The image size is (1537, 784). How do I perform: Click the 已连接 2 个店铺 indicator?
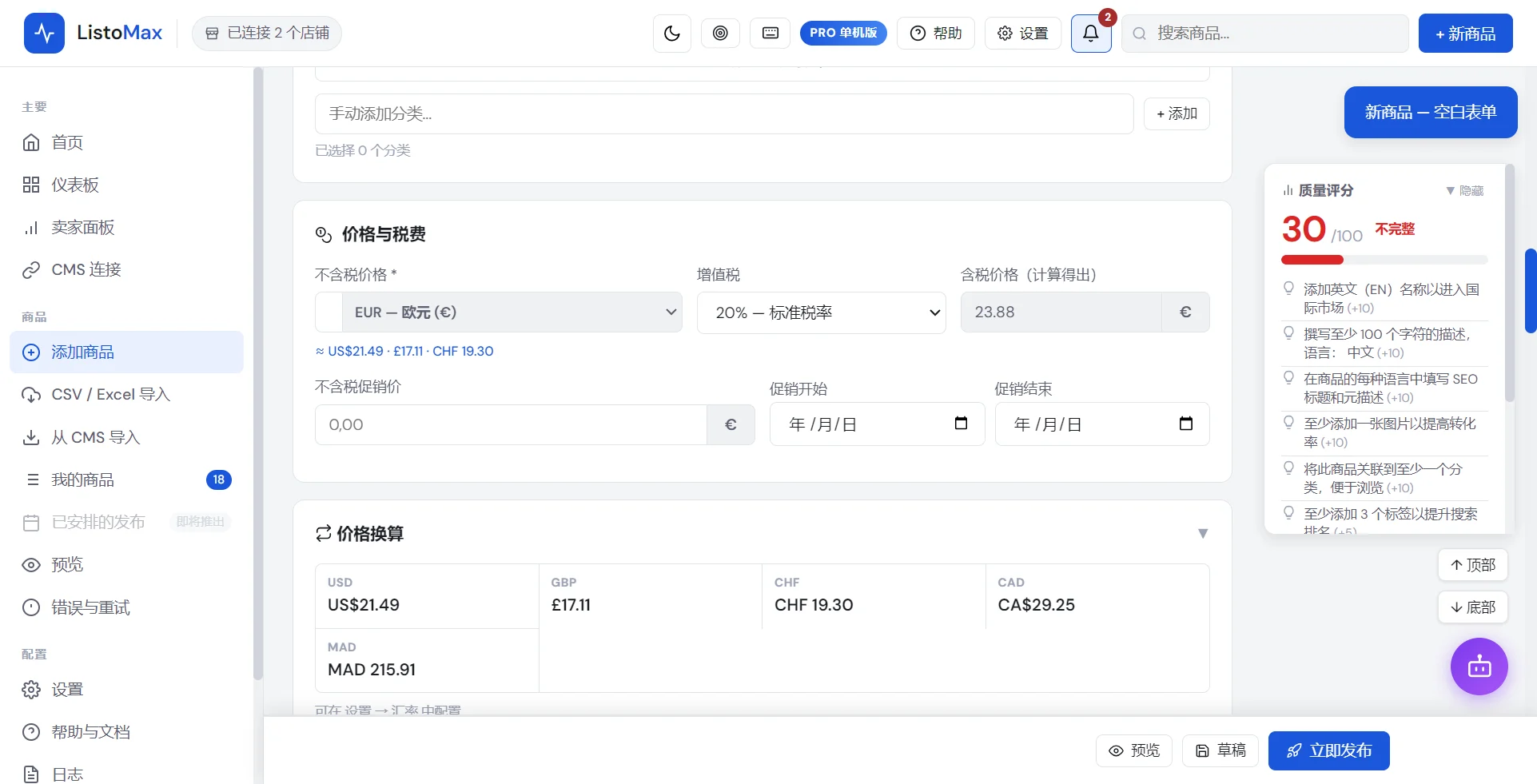(x=267, y=33)
